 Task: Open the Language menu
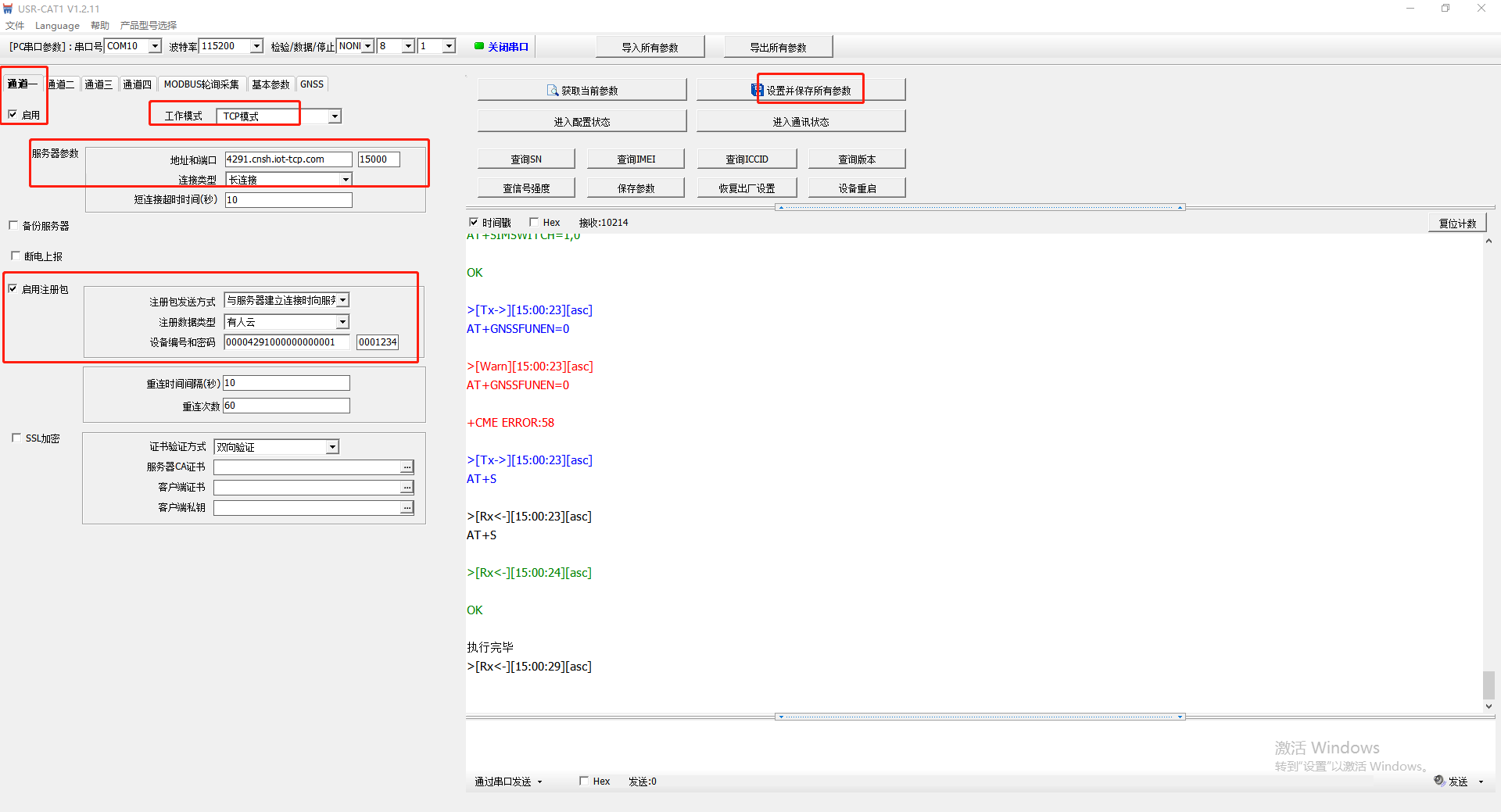click(57, 26)
